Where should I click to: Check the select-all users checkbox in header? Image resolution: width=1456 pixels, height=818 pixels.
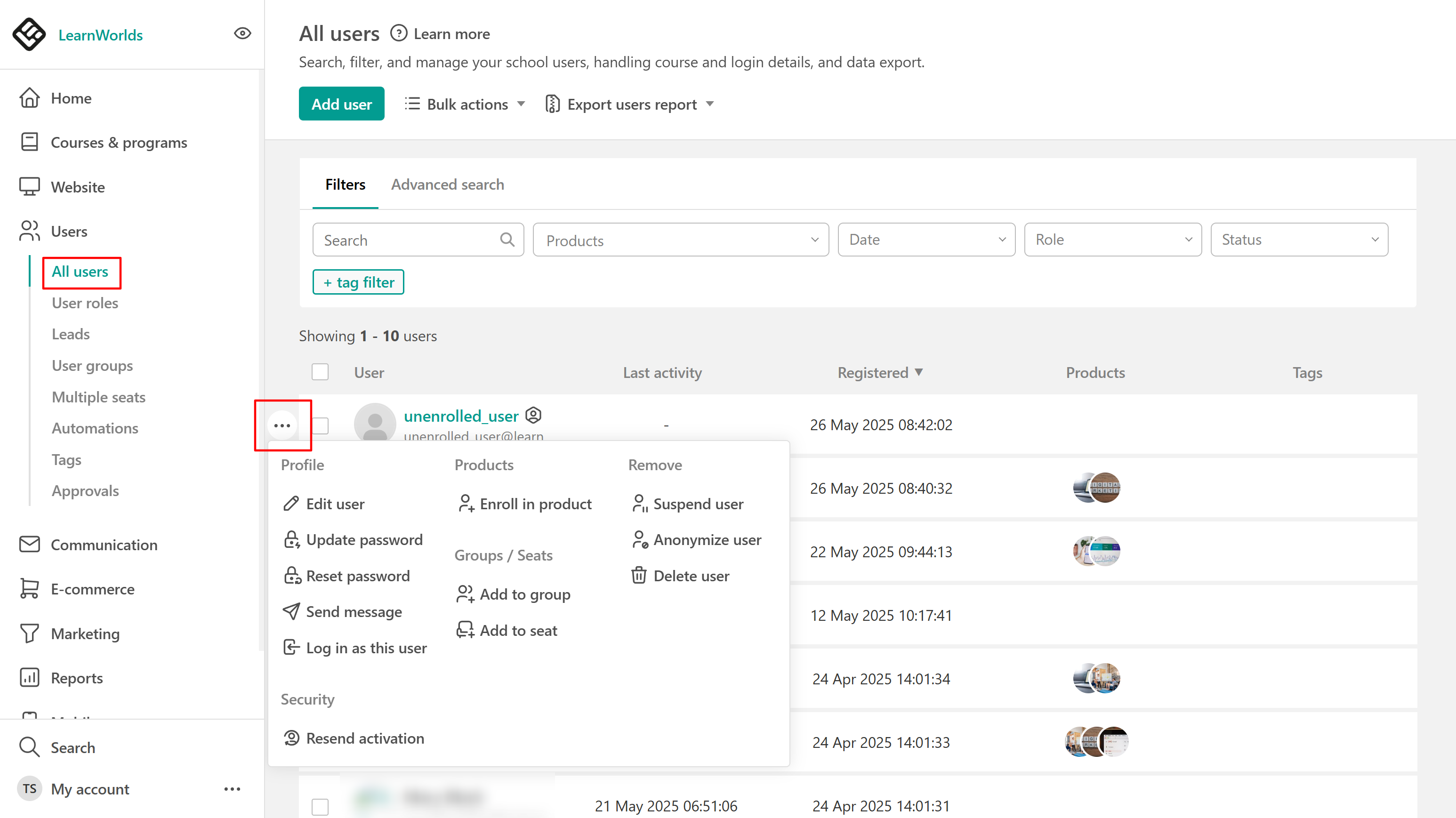320,372
